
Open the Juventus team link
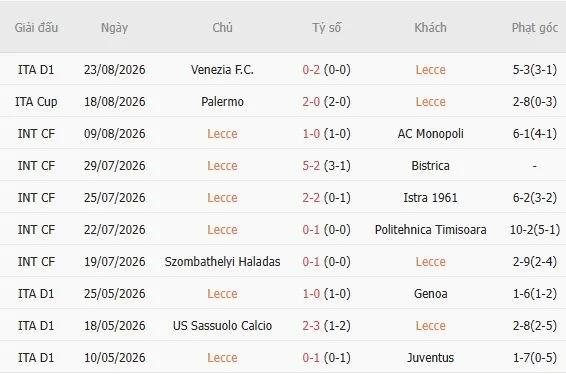430,358
